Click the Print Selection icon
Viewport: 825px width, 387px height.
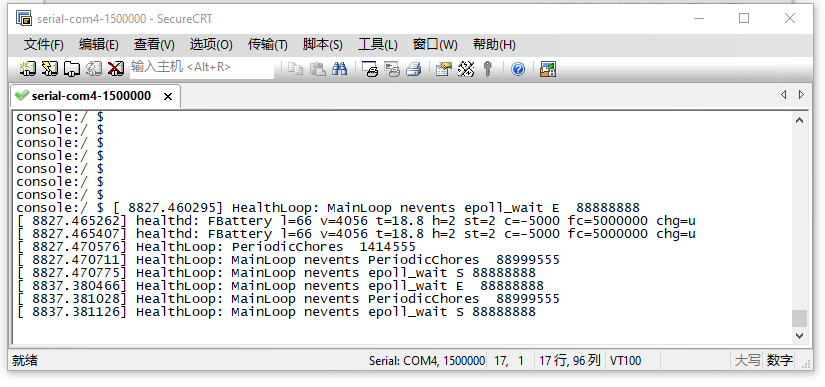[x=392, y=69]
